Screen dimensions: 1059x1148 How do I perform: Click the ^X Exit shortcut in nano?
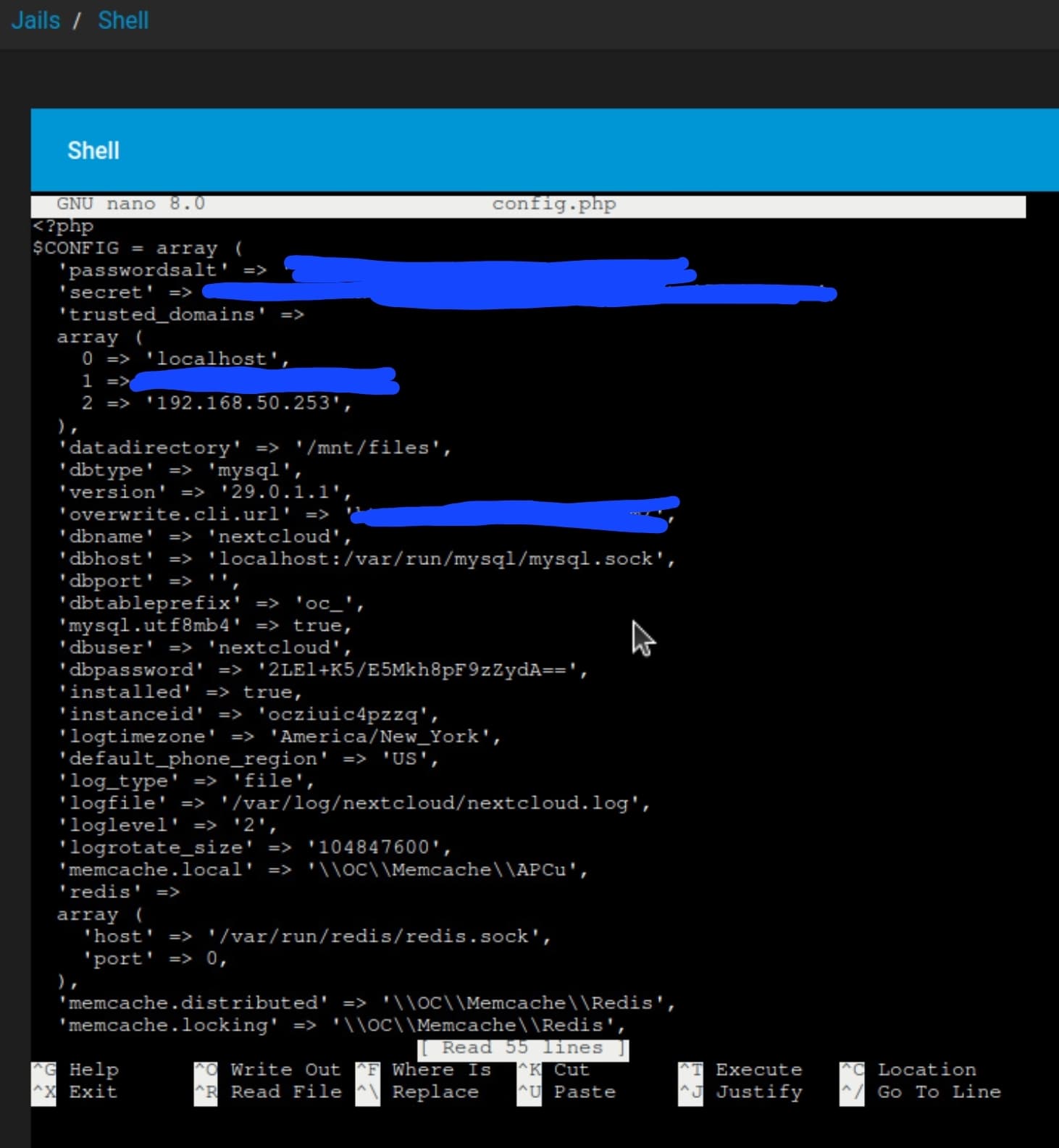(x=75, y=1092)
